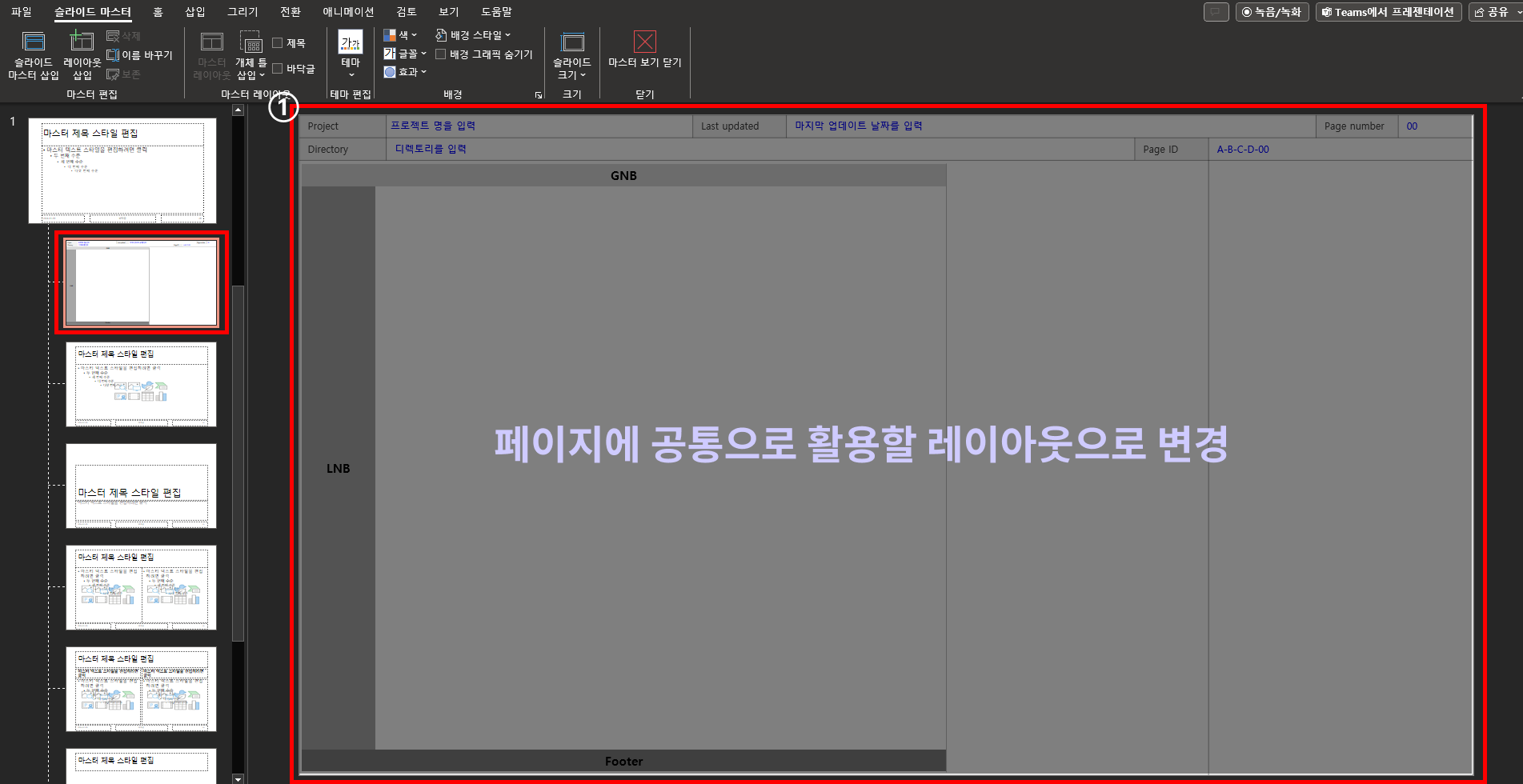Screen dimensions: 1523x784
Task: Open the 도움말 tab
Action: point(496,12)
